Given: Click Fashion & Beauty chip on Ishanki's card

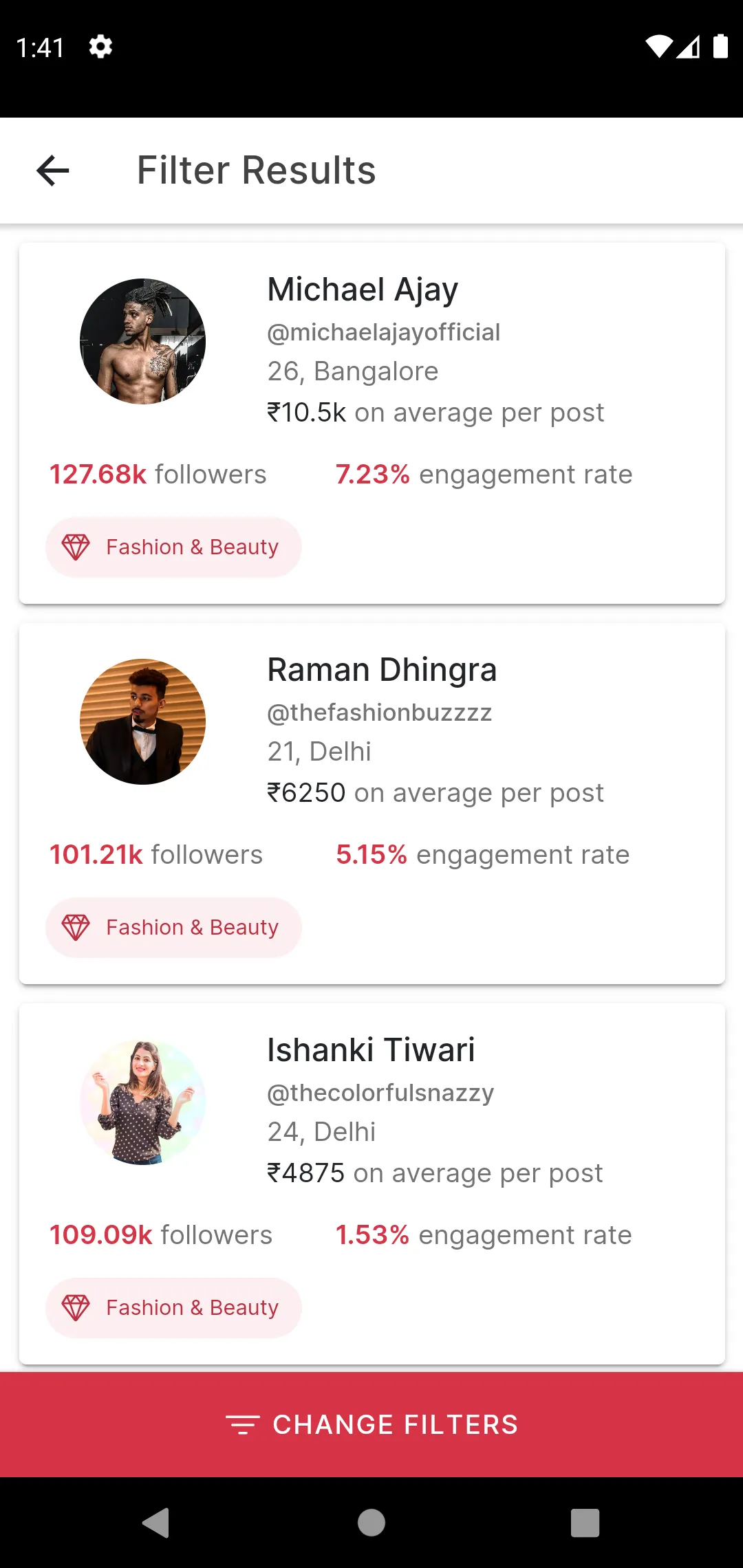Looking at the screenshot, I should pos(173,1308).
